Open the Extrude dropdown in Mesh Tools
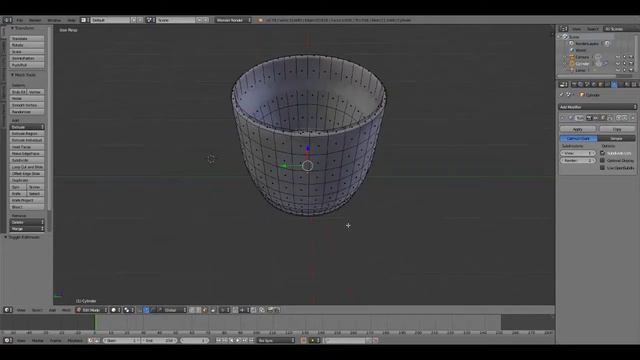Viewport: 640px width, 360px height. coord(27,127)
